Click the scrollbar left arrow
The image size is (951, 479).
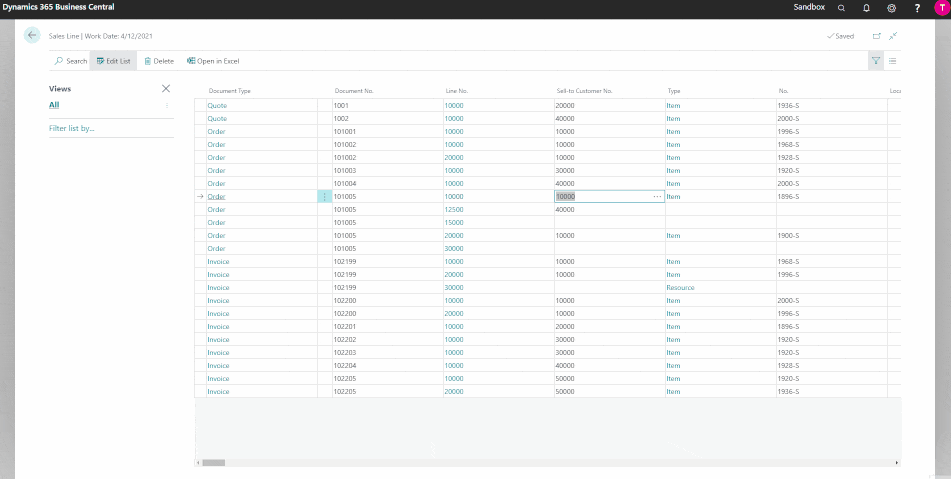[198, 463]
